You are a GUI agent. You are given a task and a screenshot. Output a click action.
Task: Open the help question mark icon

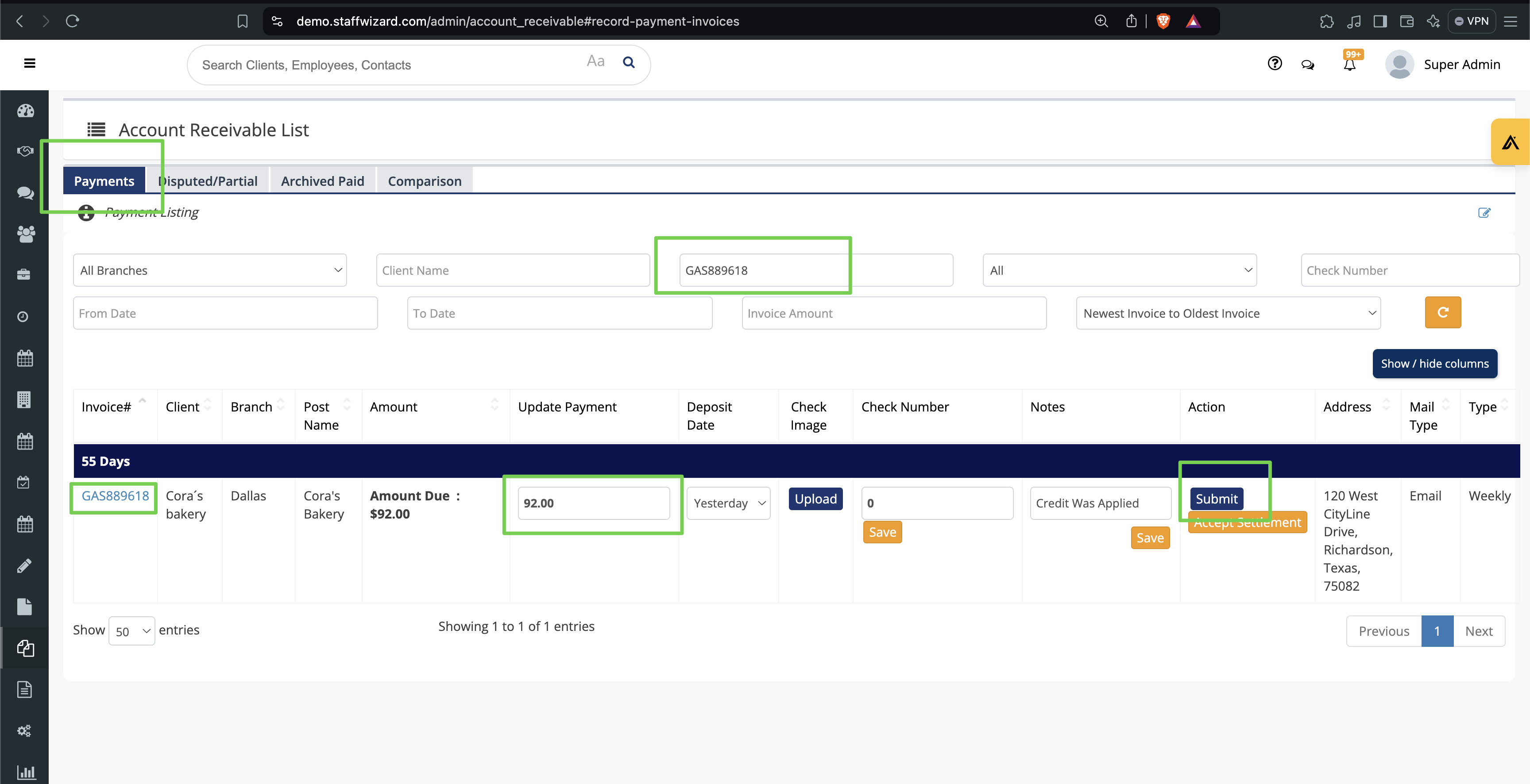tap(1275, 64)
